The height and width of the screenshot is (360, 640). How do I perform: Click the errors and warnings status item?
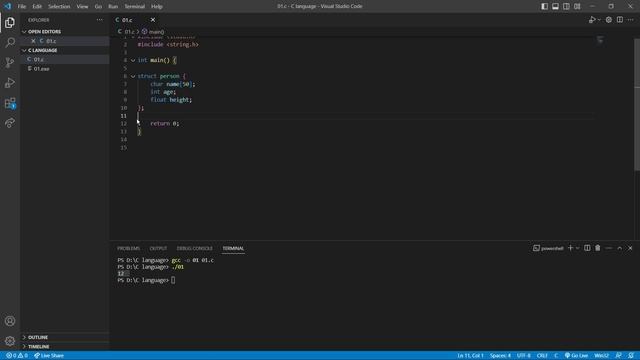[x=17, y=356]
